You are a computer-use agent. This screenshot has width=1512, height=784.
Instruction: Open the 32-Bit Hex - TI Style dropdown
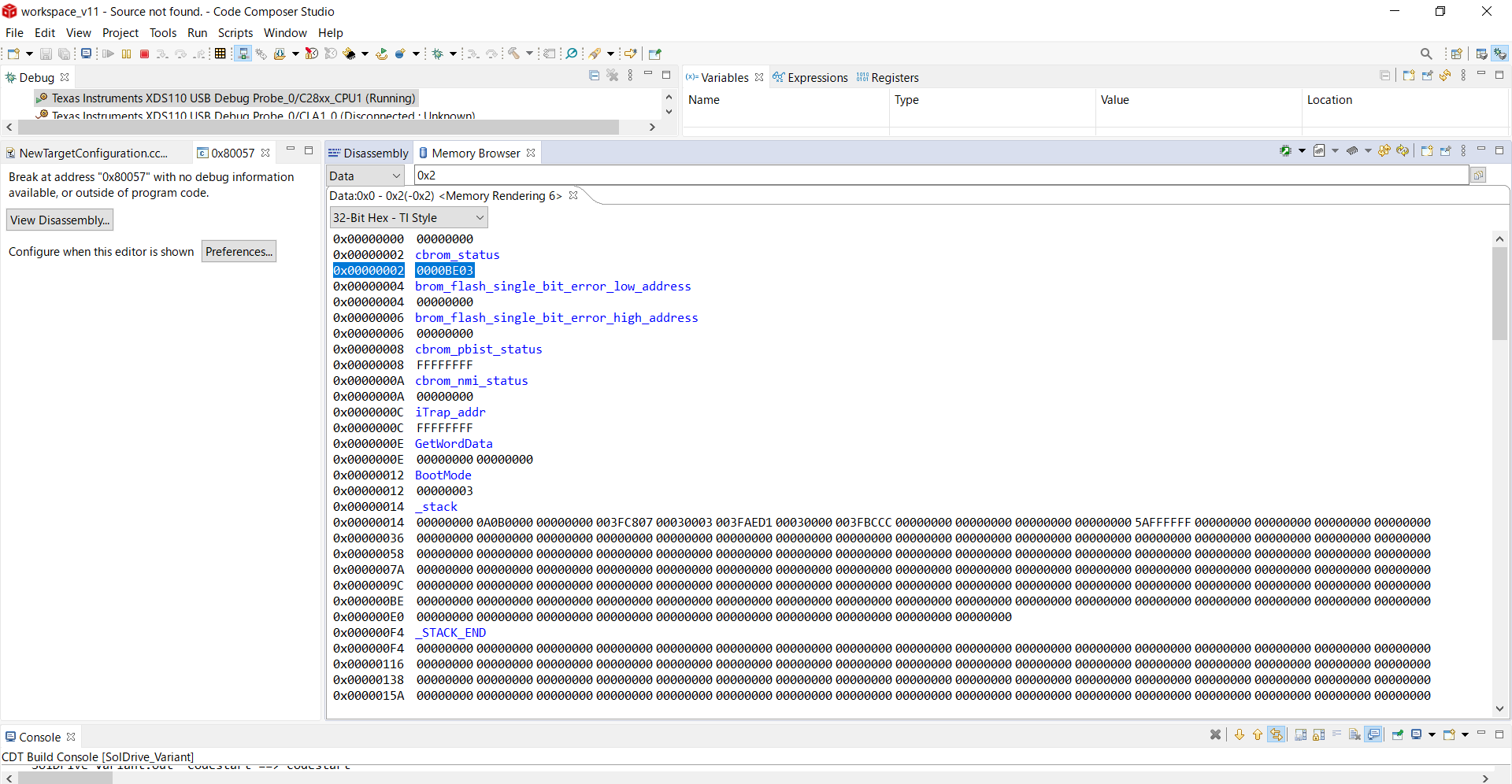[x=409, y=218]
